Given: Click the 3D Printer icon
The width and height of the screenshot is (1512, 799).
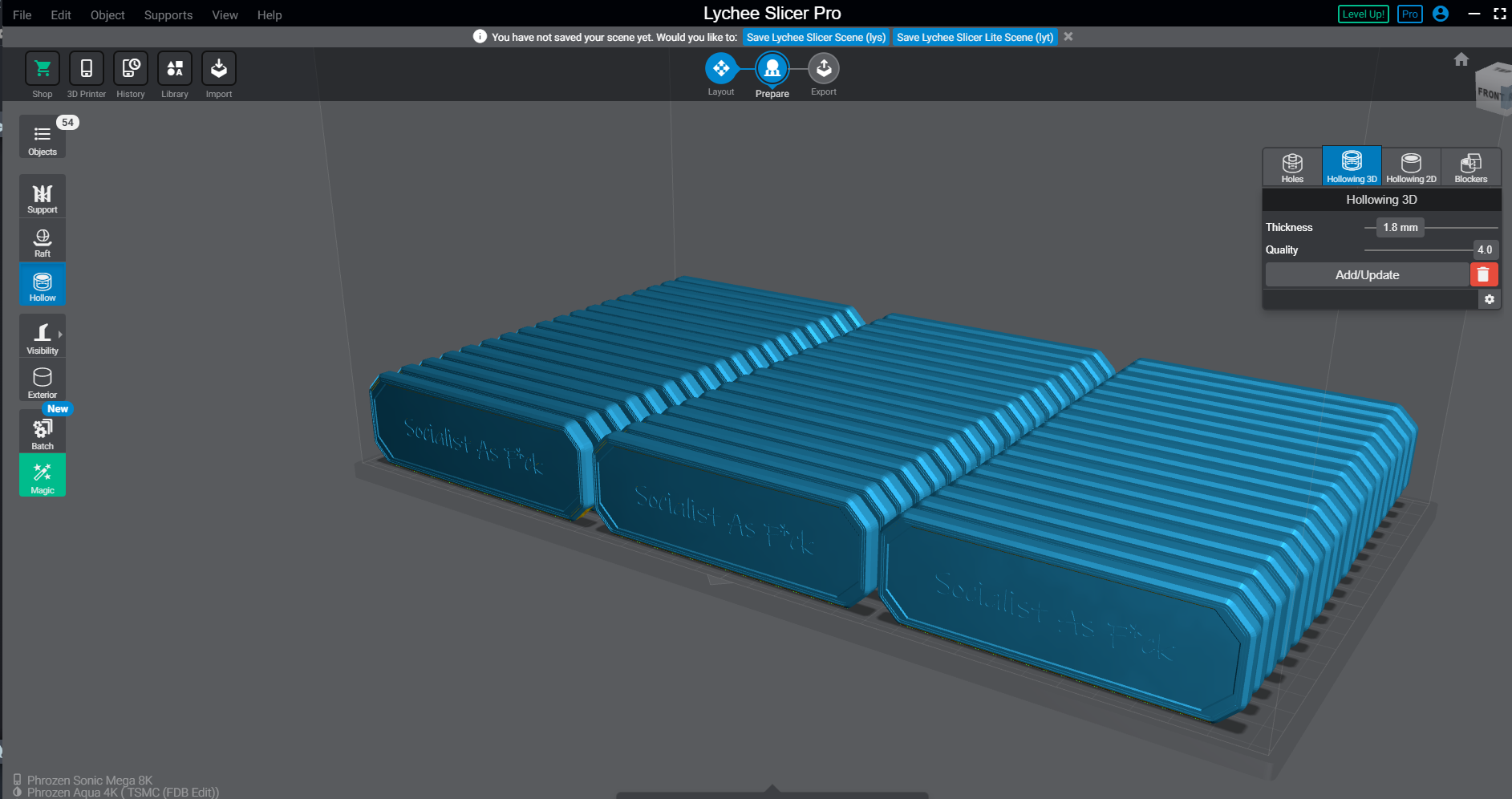Looking at the screenshot, I should (x=87, y=69).
